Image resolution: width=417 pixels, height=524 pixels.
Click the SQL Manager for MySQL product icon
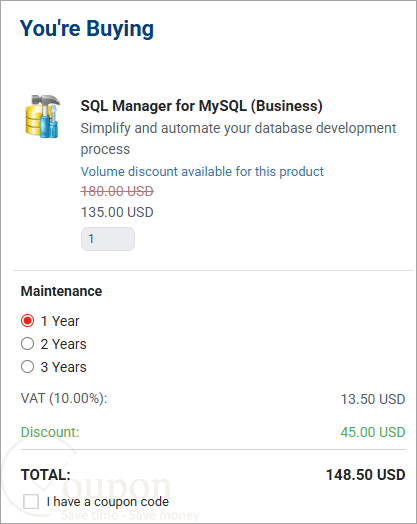(x=43, y=116)
